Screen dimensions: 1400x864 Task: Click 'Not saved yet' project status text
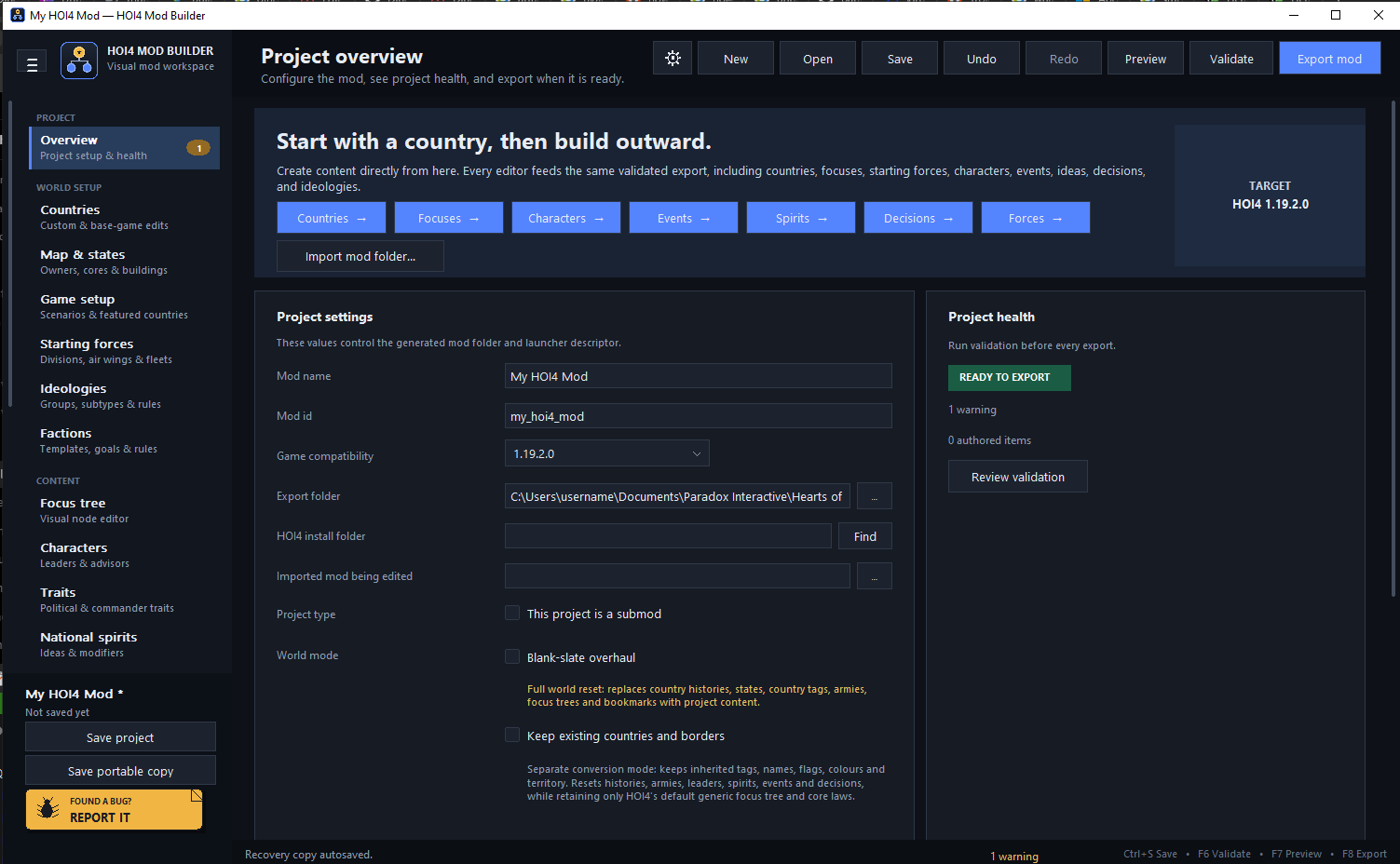pyautogui.click(x=58, y=712)
